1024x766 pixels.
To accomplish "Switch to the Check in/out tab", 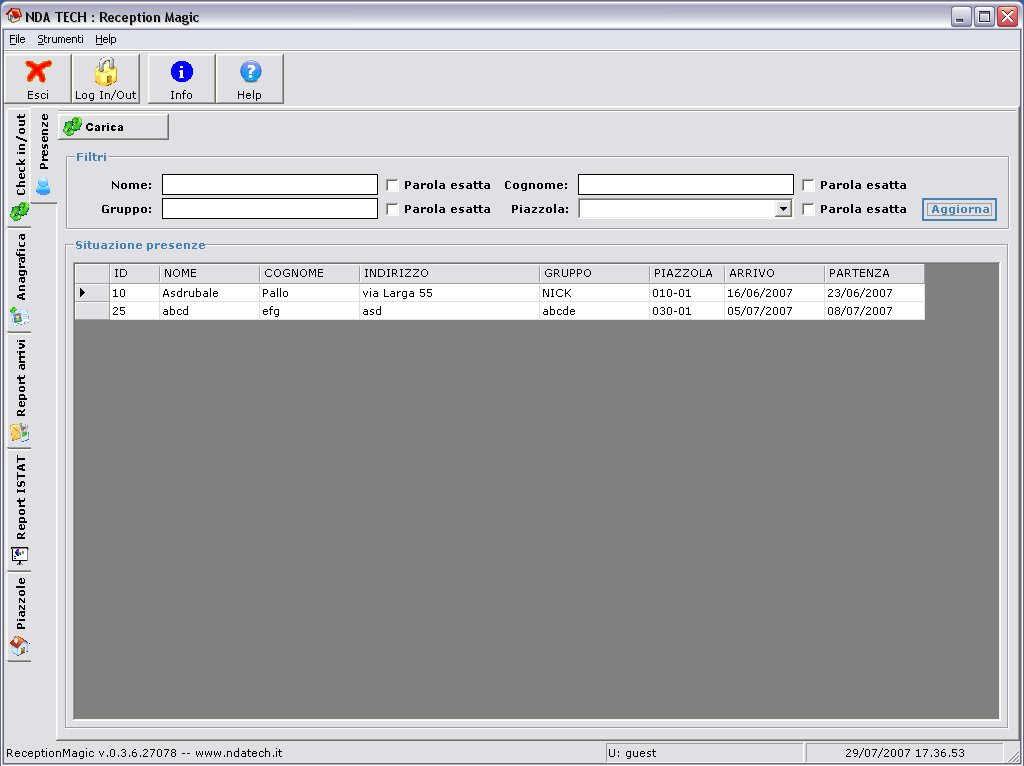I will pyautogui.click(x=20, y=166).
